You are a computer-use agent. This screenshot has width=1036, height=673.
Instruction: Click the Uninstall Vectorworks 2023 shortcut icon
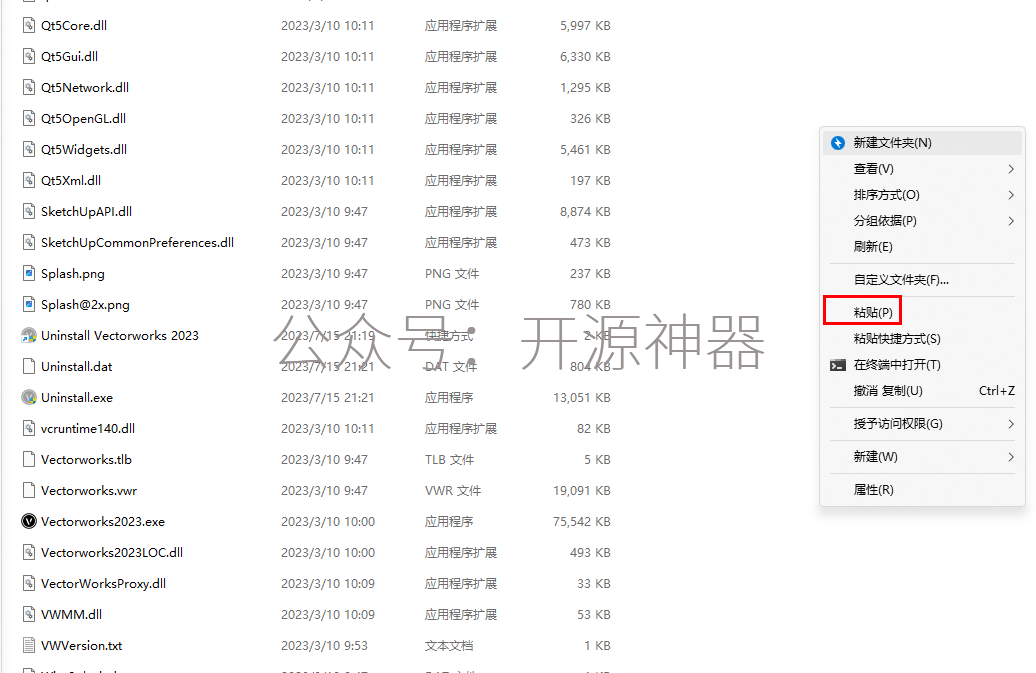pyautogui.click(x=28, y=336)
